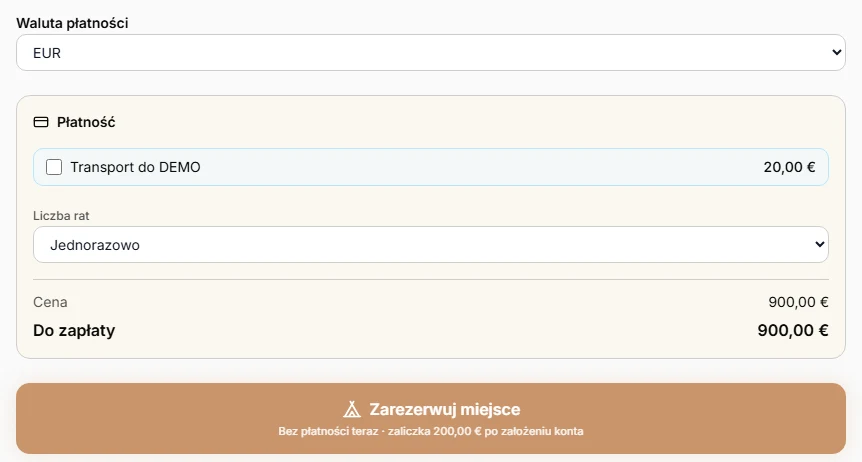Click the 20,00 € transport price
The image size is (862, 462).
(x=789, y=167)
